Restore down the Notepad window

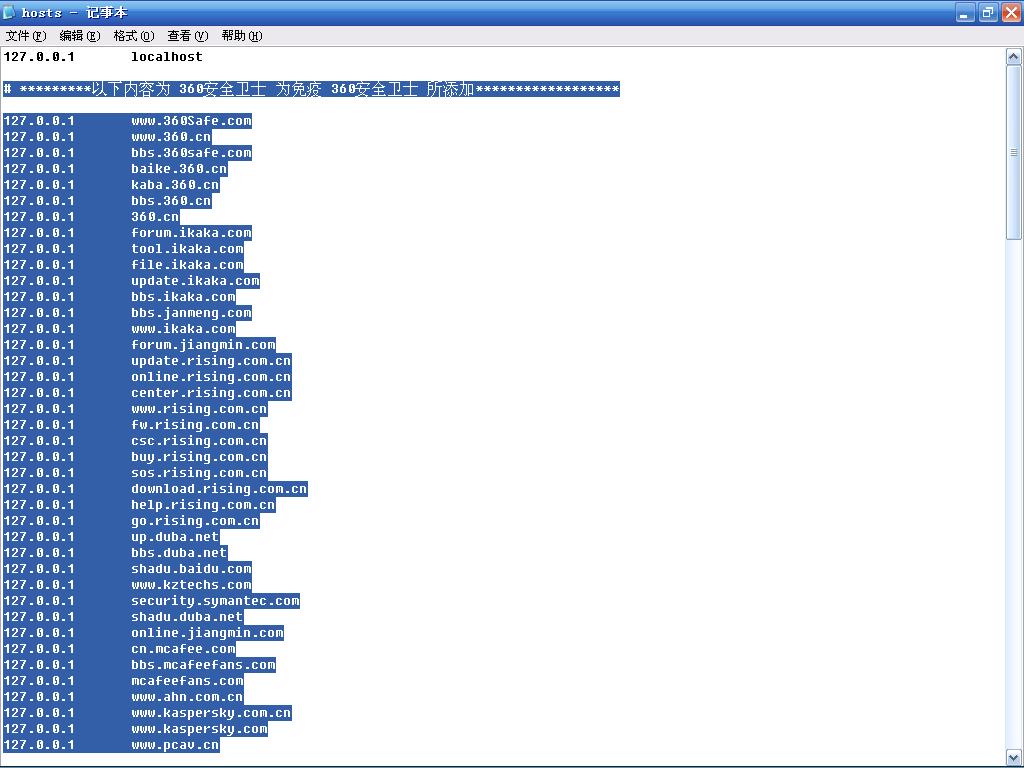tap(988, 12)
